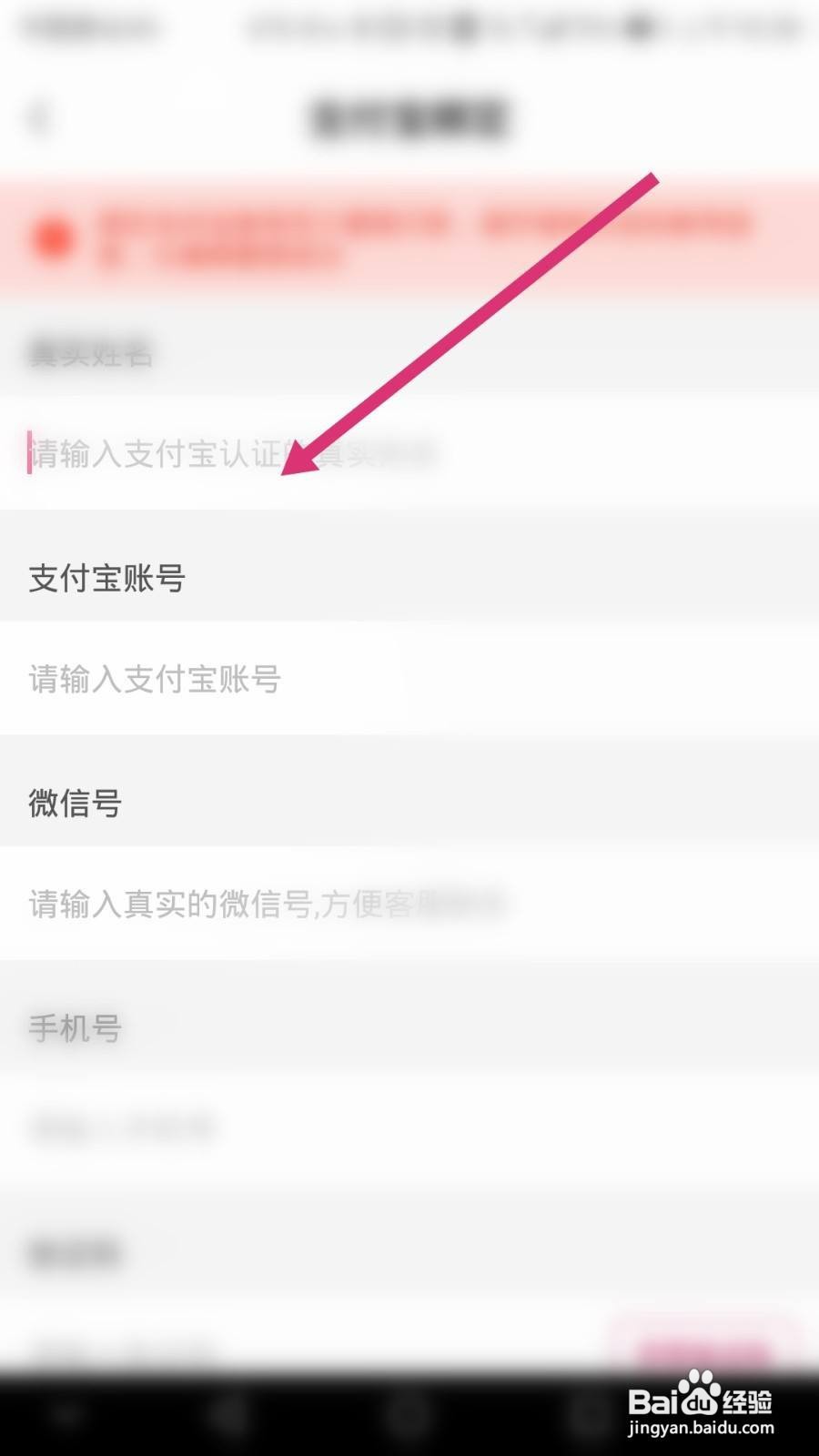Click the blurred 真实姓名 section label

click(90, 352)
